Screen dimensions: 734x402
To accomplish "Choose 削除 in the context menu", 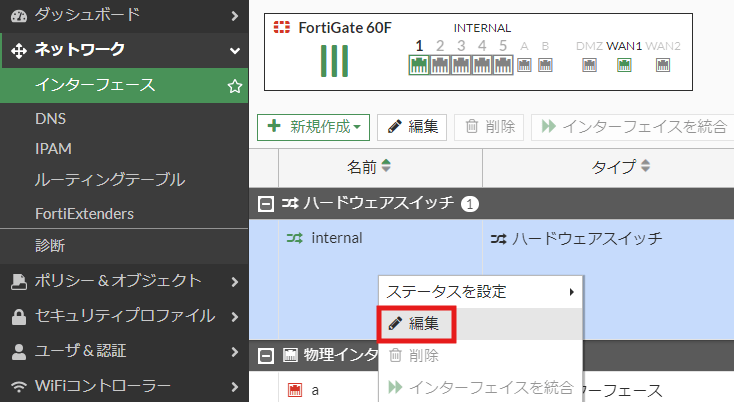I will click(480, 356).
